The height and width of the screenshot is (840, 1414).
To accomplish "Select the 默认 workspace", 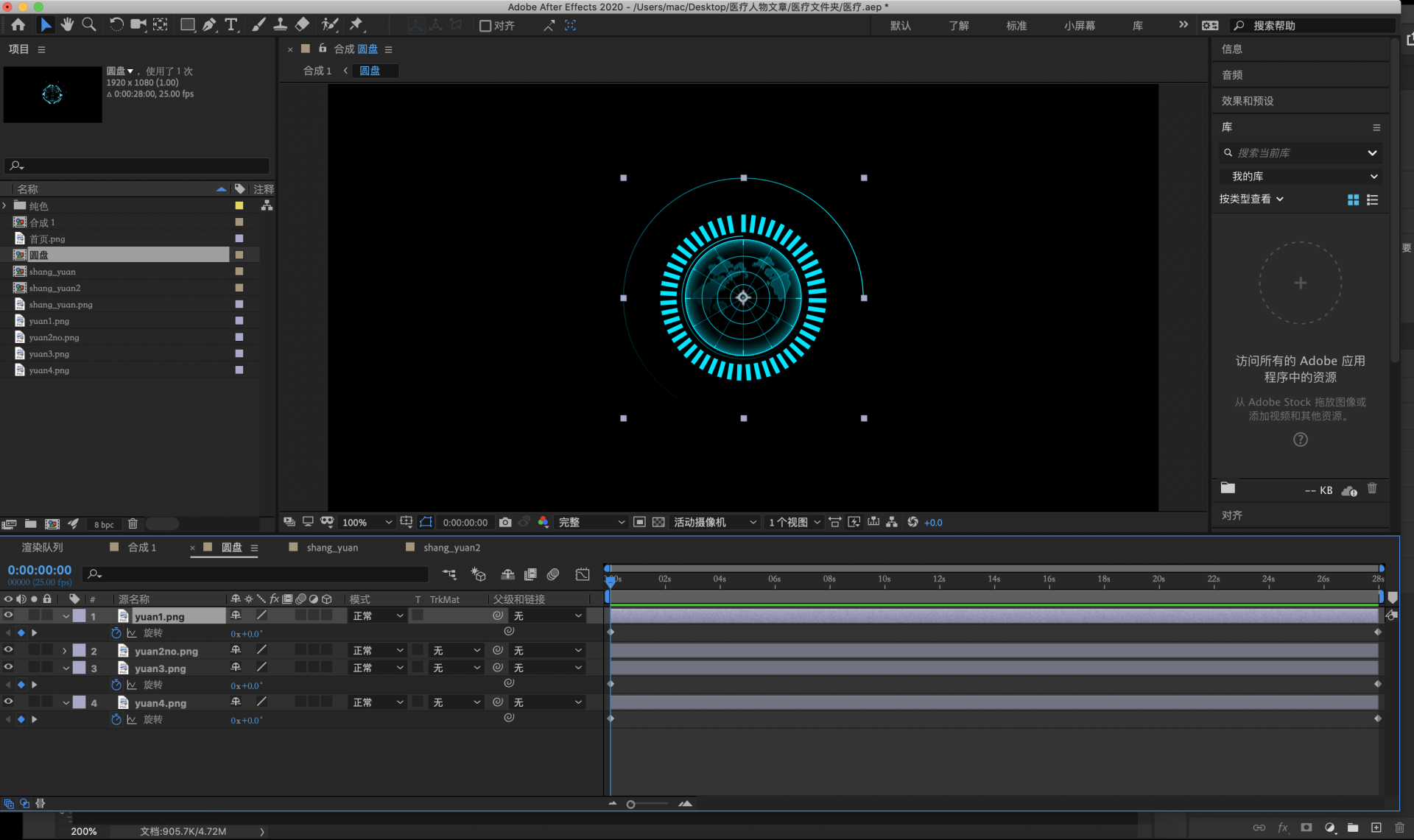I will pos(901,26).
